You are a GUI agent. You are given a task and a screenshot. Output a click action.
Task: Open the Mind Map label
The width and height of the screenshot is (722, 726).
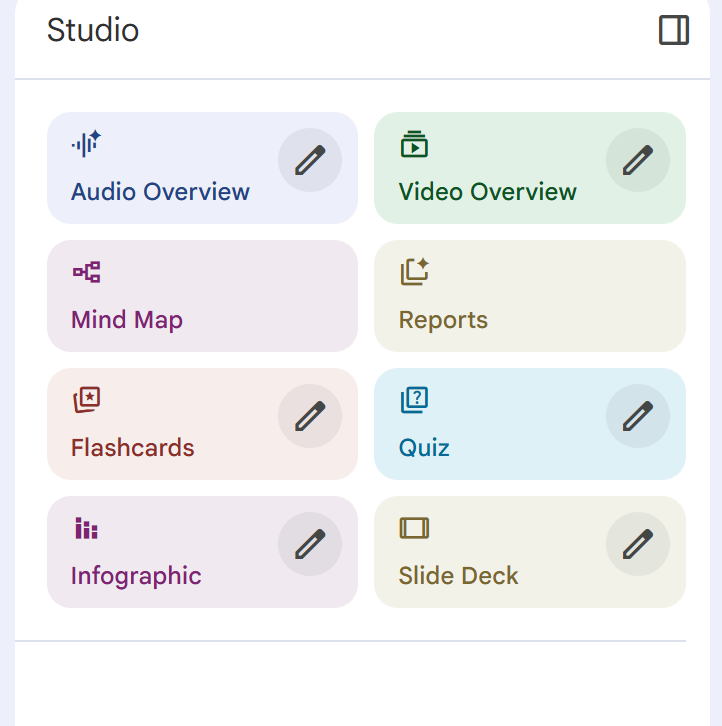pyautogui.click(x=127, y=320)
